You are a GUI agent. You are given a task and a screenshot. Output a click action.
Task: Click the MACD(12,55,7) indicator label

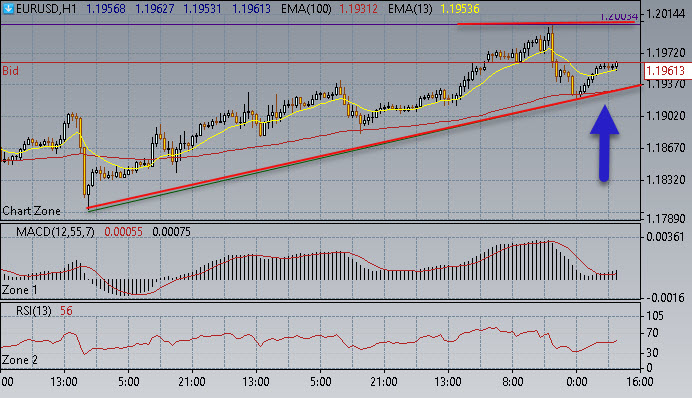55,232
